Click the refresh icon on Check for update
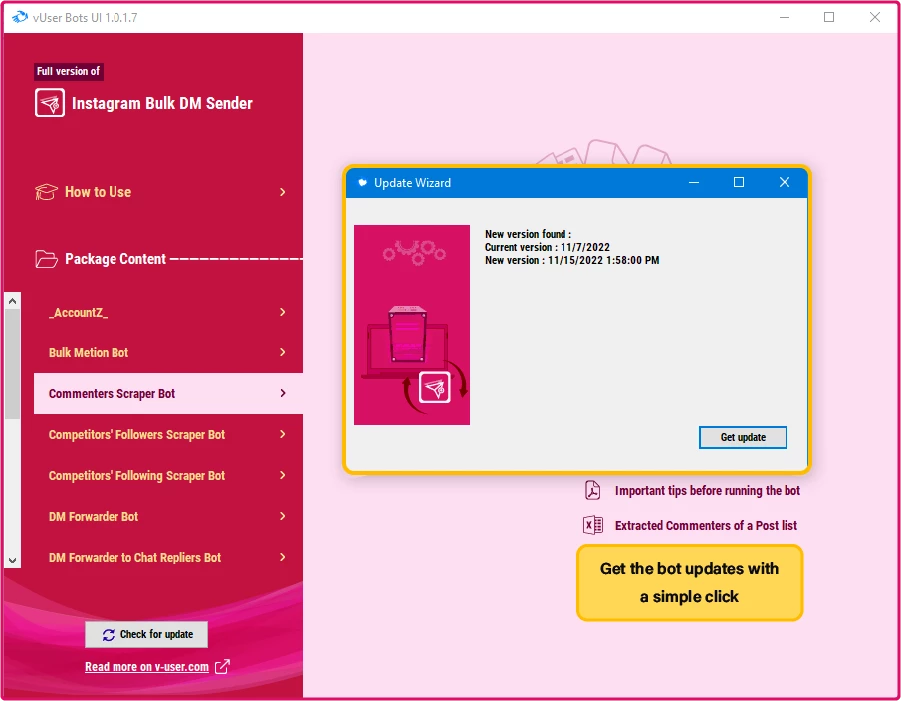This screenshot has width=901, height=701. (109, 634)
